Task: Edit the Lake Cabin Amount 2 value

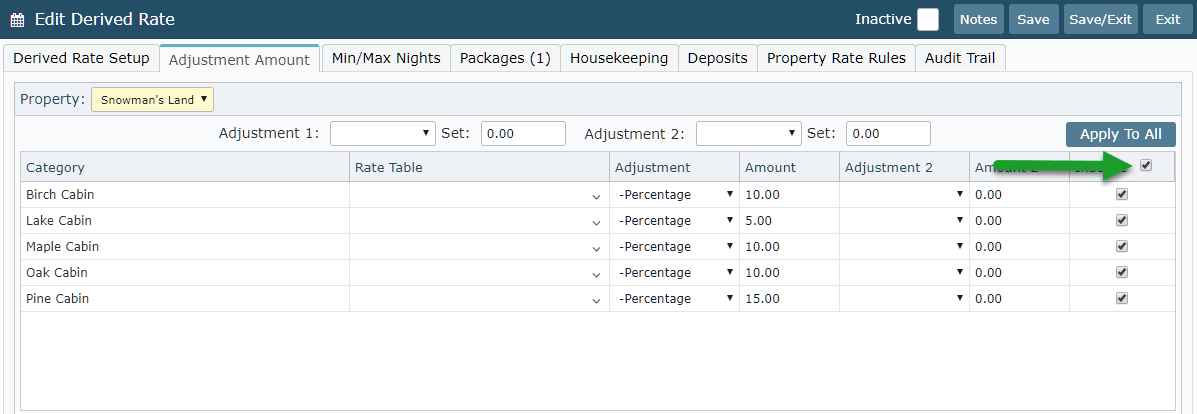Action: point(1019,221)
